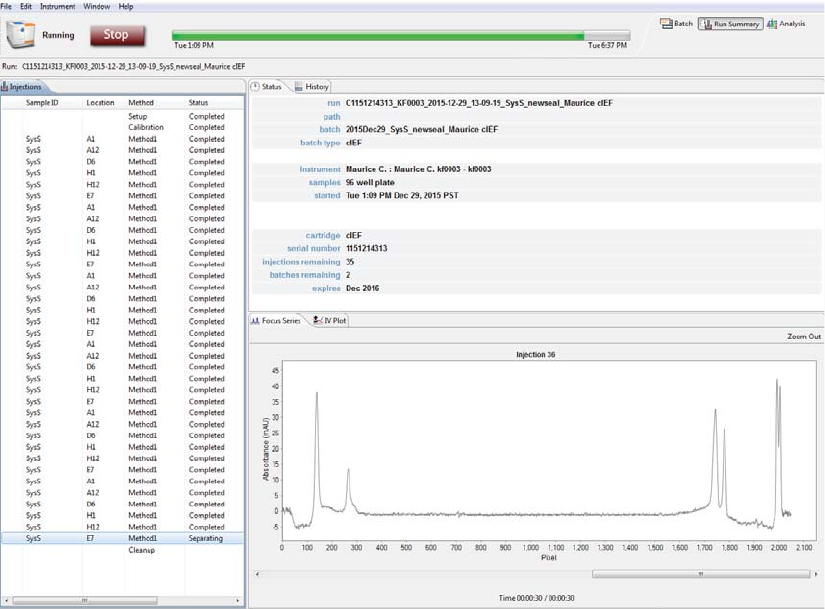The height and width of the screenshot is (609, 825).
Task: Open the Batch screen
Action: pos(677,23)
